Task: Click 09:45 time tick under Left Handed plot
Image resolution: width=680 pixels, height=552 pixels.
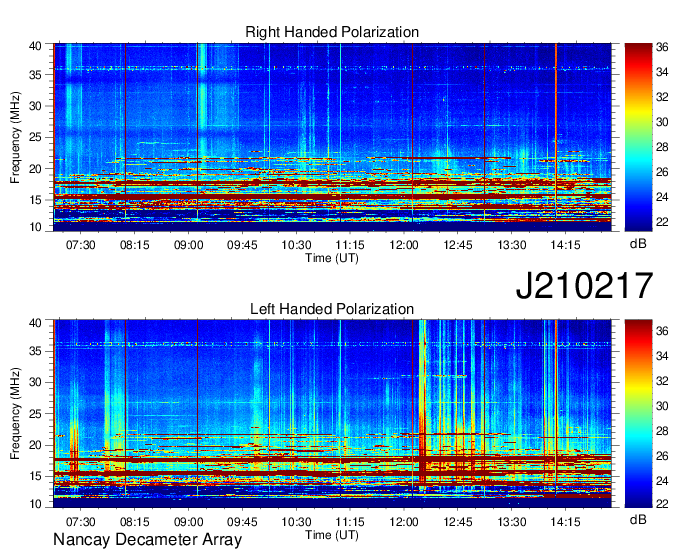Action: click(242, 522)
